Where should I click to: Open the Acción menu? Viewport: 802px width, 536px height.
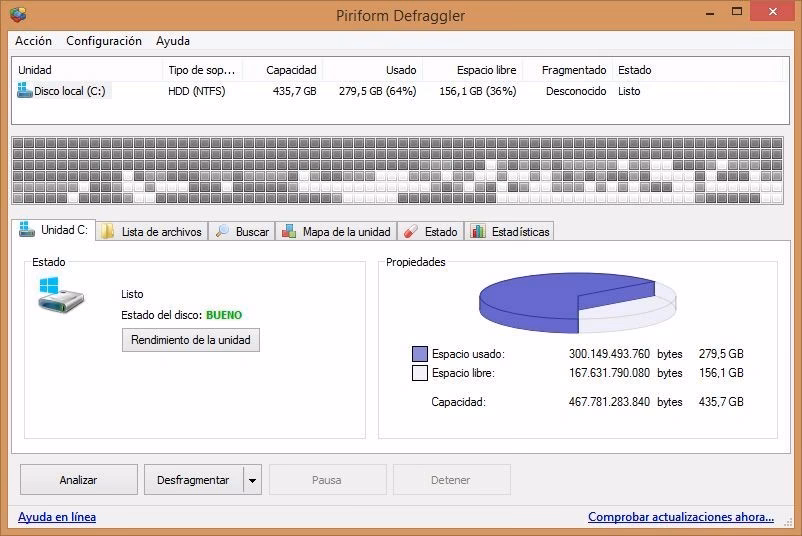33,41
